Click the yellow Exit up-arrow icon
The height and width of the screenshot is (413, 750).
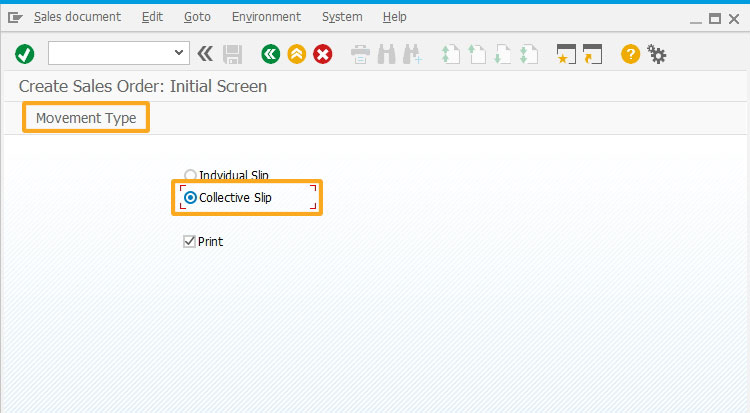(x=297, y=54)
